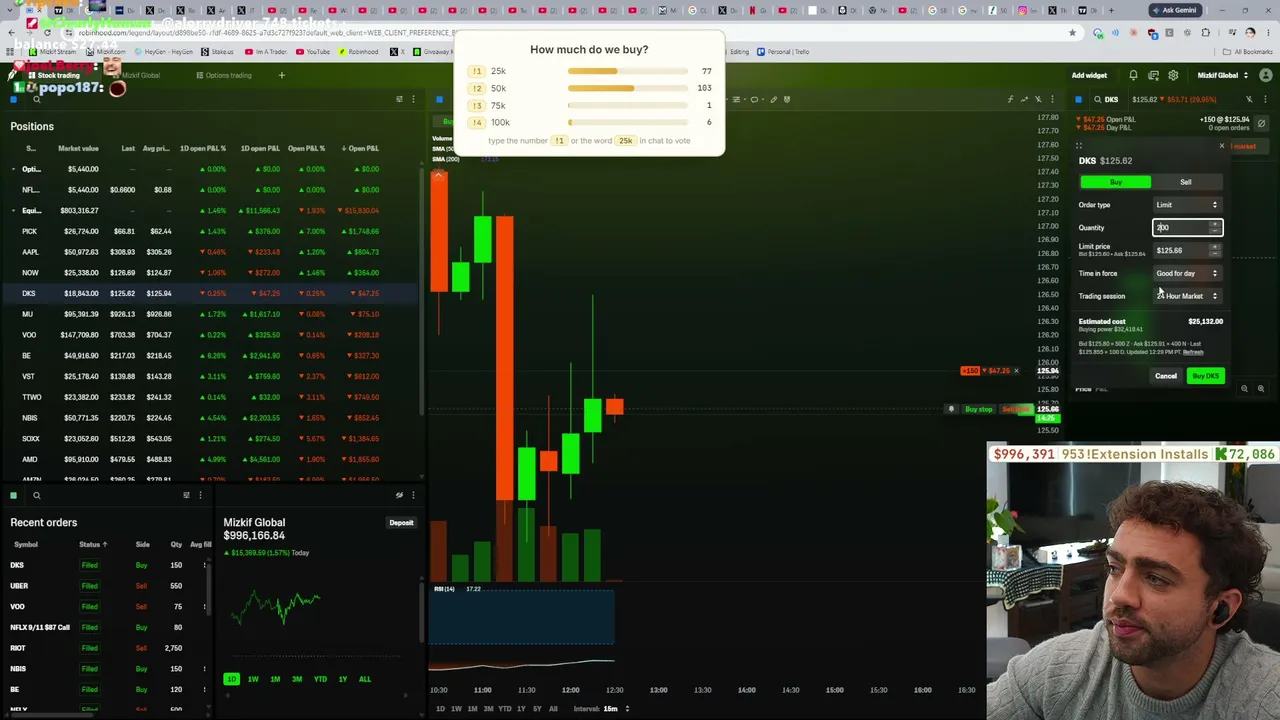
Task: Open the YouTube bookmark in bookmarks bar
Action: [x=313, y=52]
